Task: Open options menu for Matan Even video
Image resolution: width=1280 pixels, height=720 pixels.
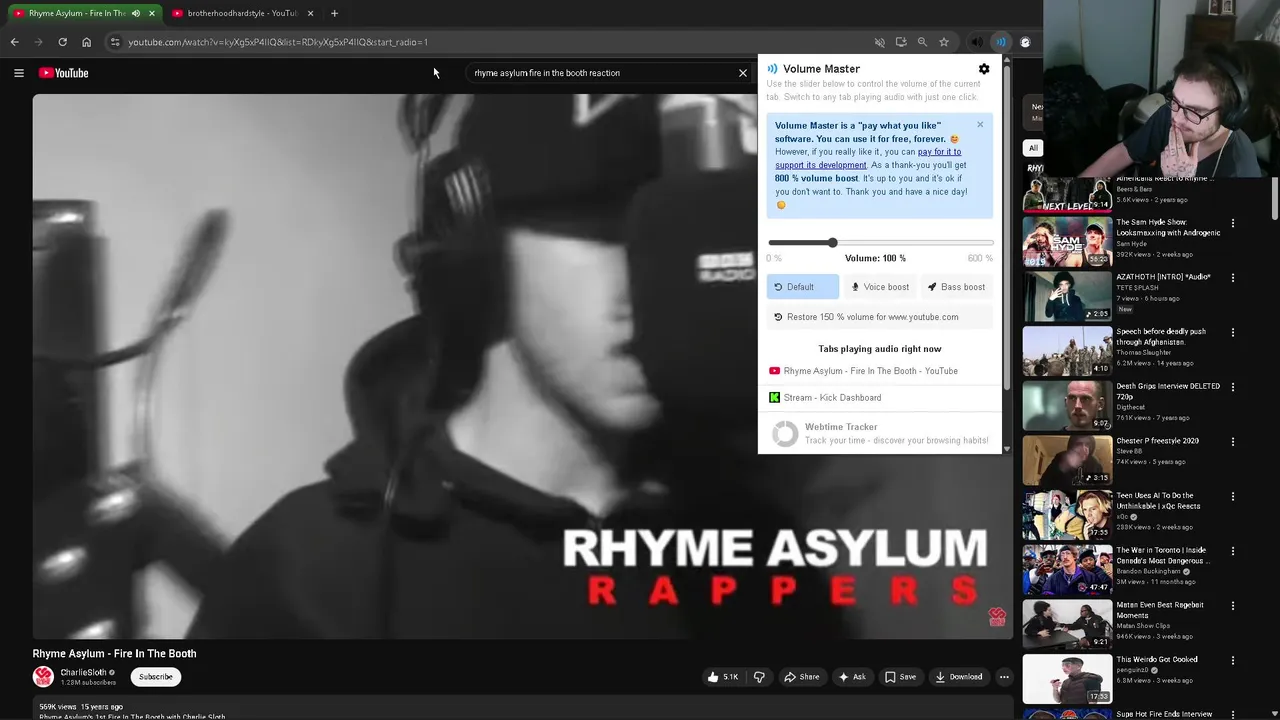Action: click(x=1233, y=606)
